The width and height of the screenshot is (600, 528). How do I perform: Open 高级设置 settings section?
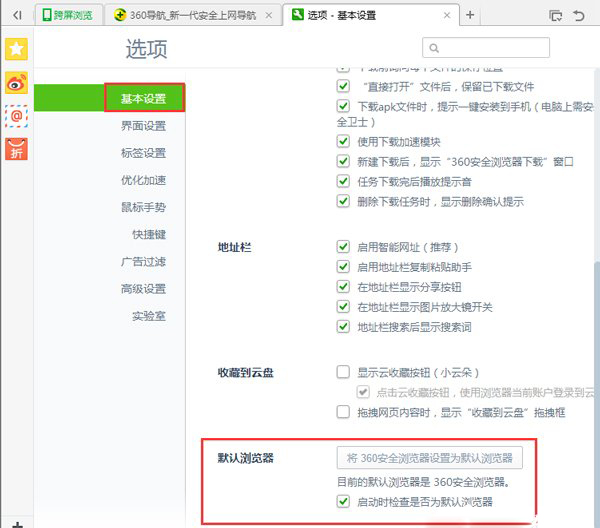coord(143,289)
